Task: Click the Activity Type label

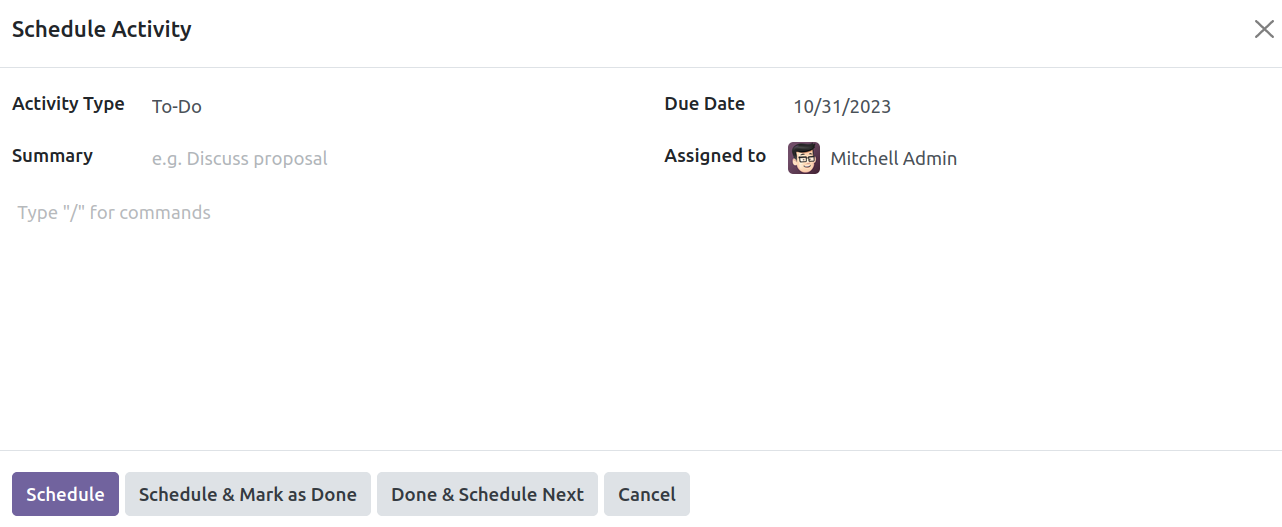Action: tap(68, 104)
